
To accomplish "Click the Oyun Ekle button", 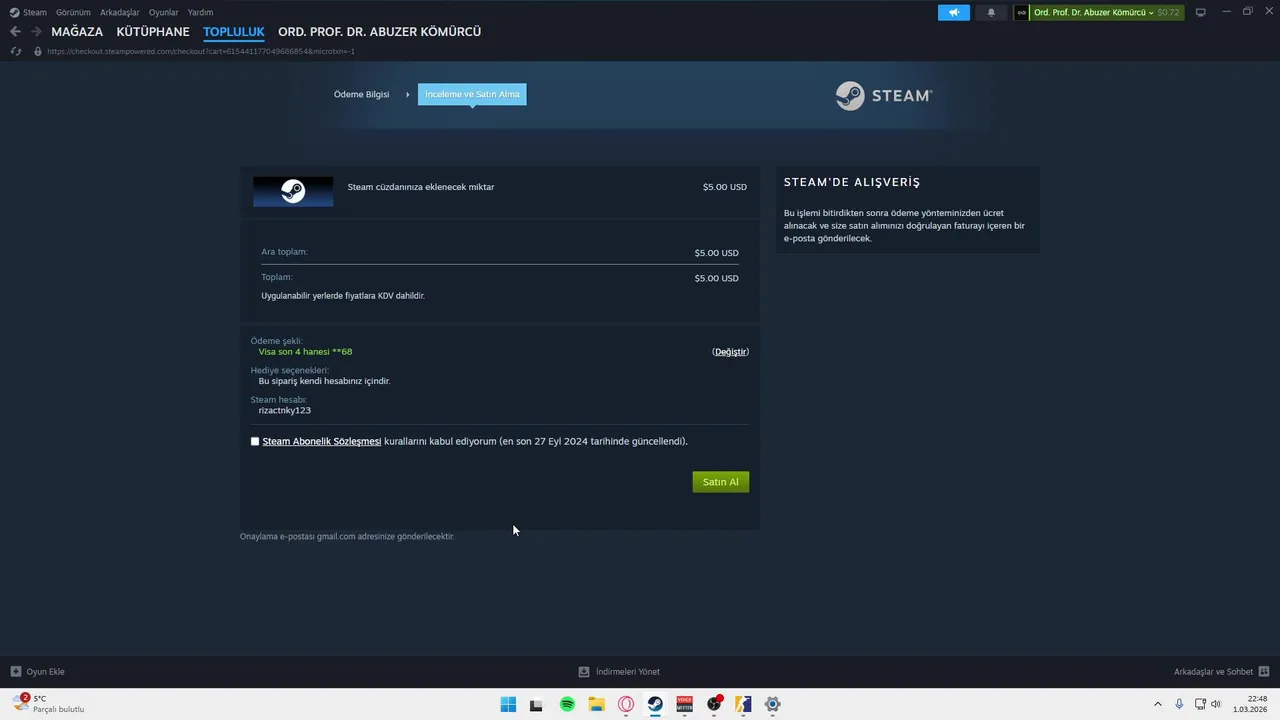I will point(37,672).
